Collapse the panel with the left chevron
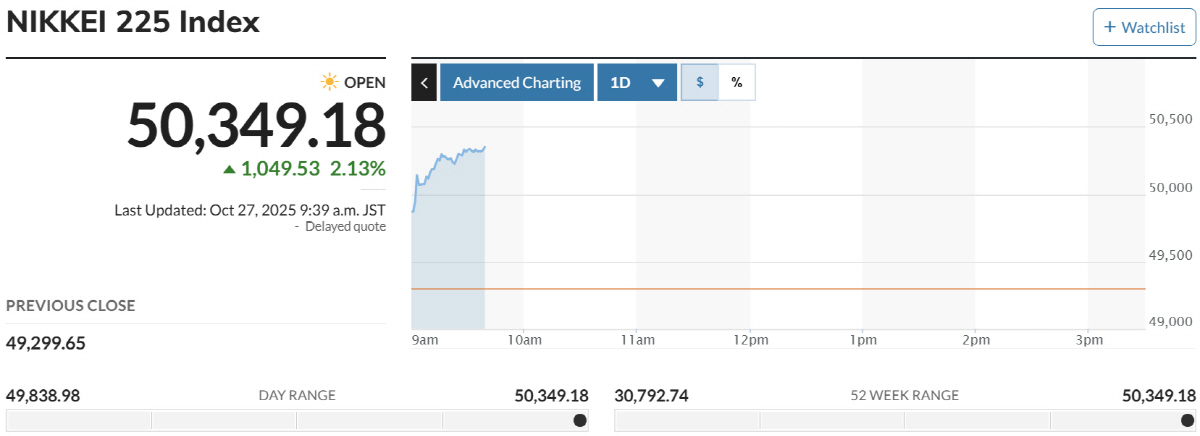The height and width of the screenshot is (436, 1200). pos(423,83)
